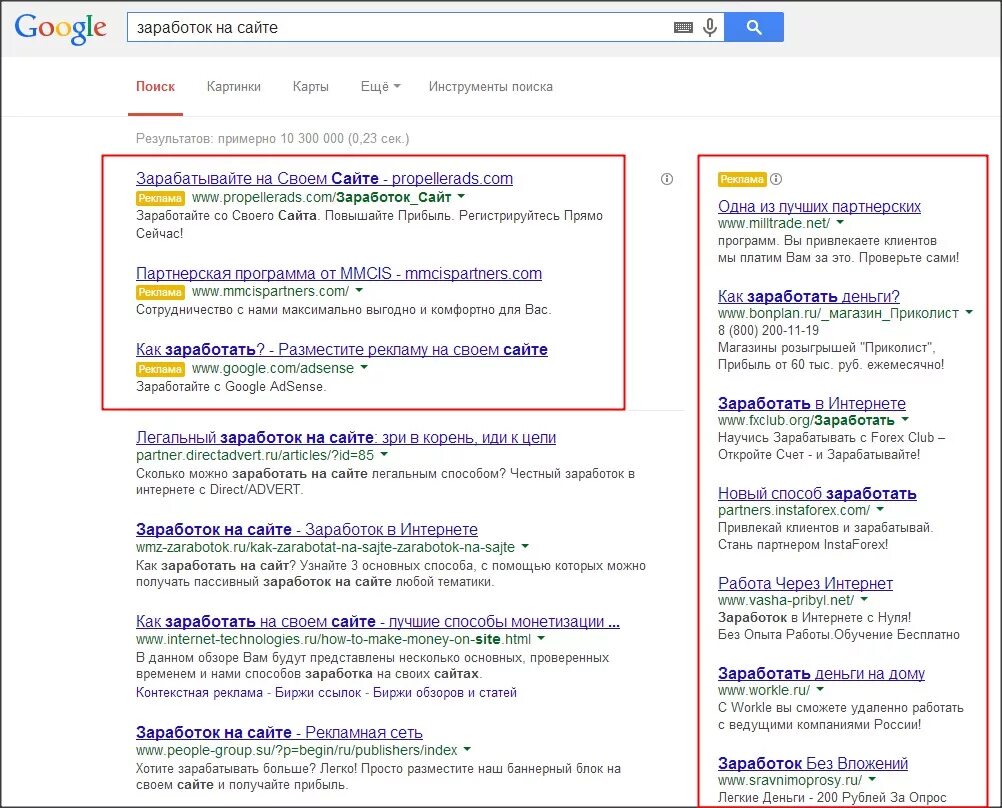
Task: Click the phone number 8 (800) 200-11-19
Action: click(x=768, y=330)
